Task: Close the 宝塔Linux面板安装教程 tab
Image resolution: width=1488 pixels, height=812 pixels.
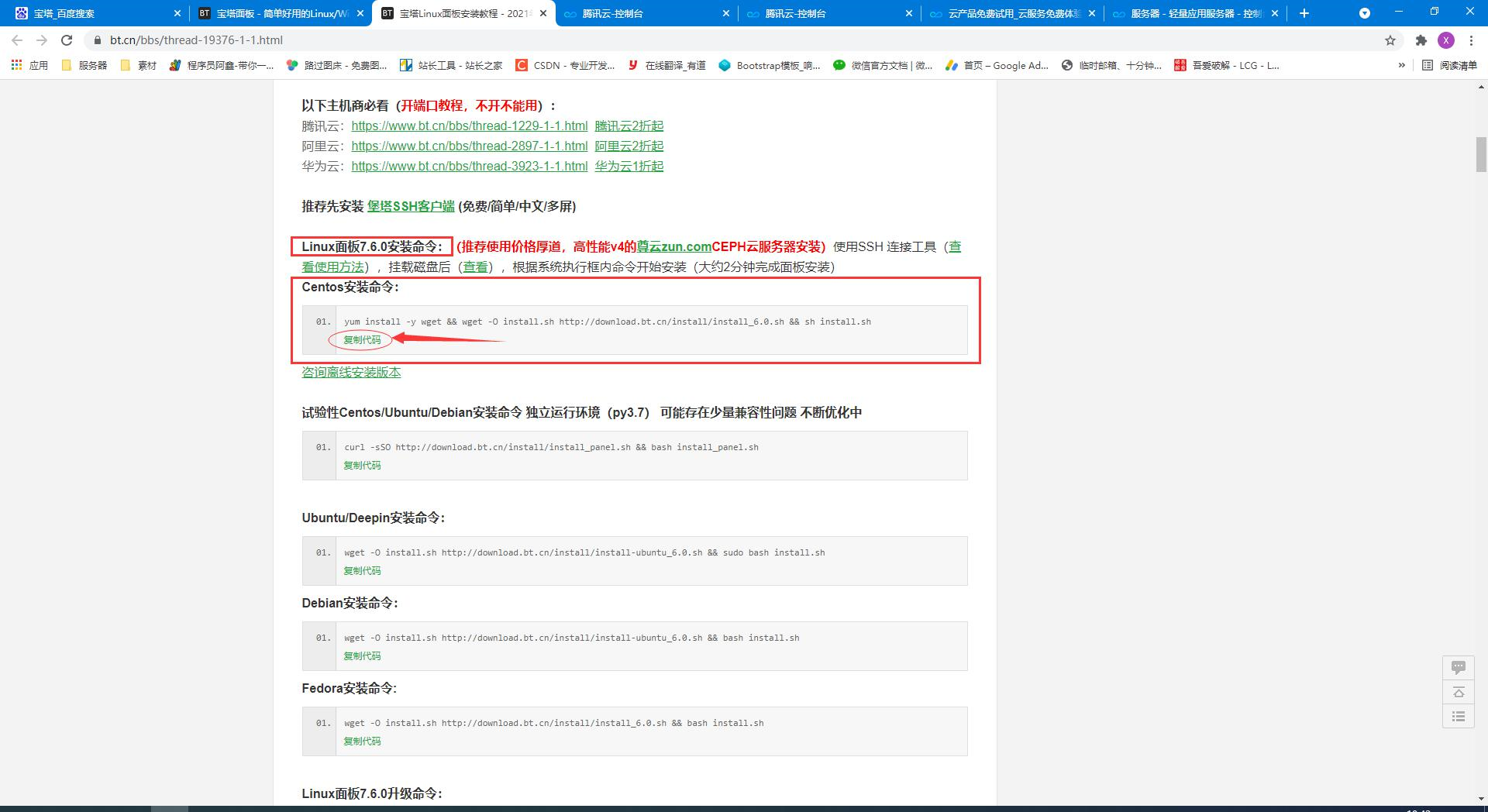Action: pyautogui.click(x=542, y=13)
